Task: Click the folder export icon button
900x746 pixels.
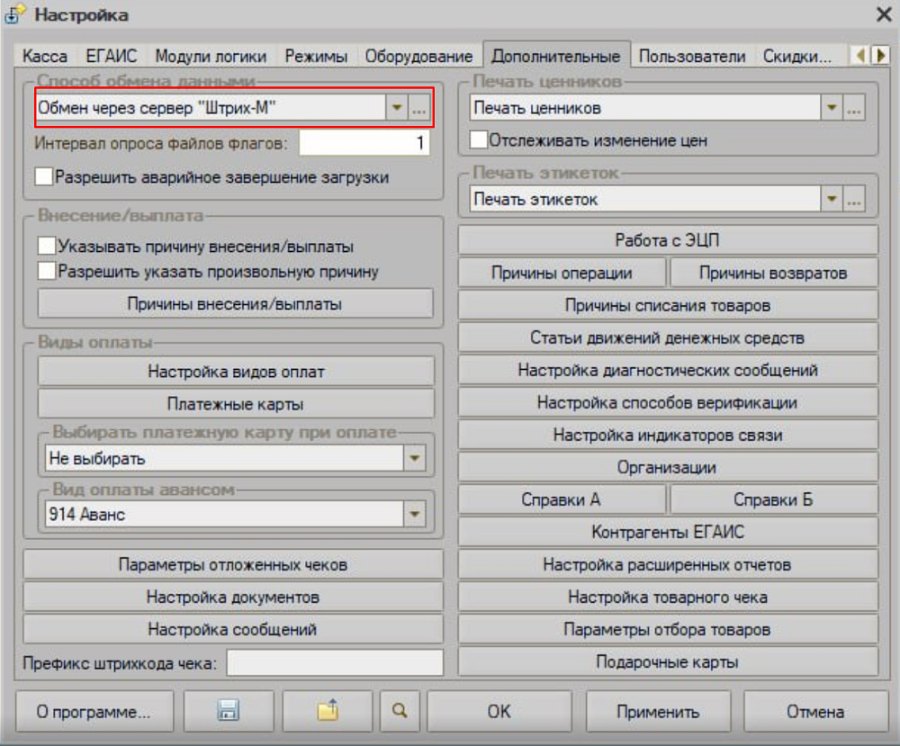Action: tap(328, 711)
